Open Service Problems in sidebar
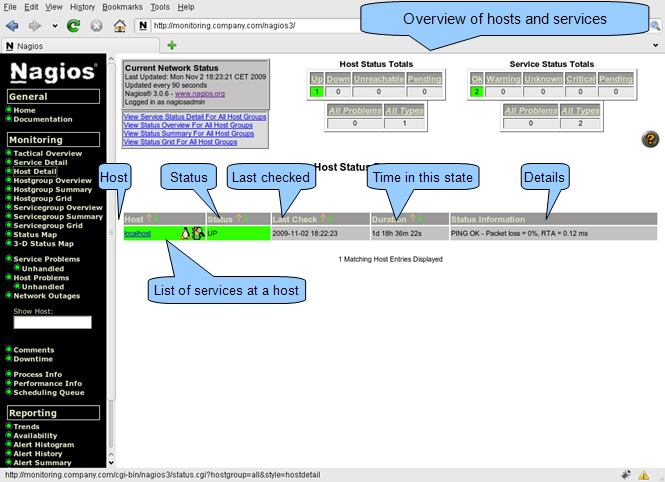Image resolution: width=665 pixels, height=482 pixels. pyautogui.click(x=47, y=259)
